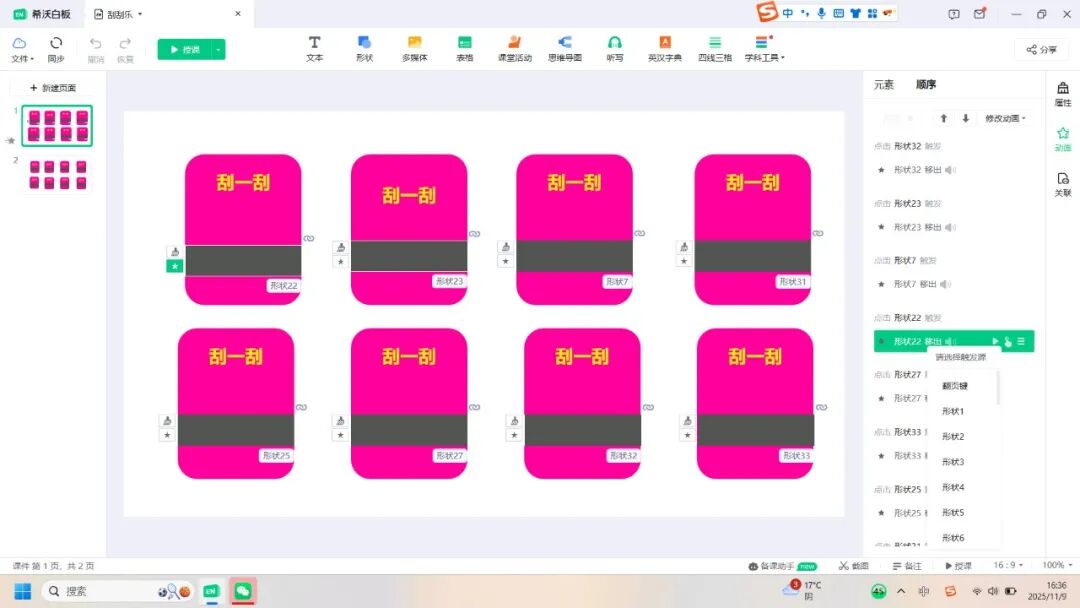Choose 翻页键 from trigger source list
This screenshot has height=608, width=1080.
click(x=955, y=385)
